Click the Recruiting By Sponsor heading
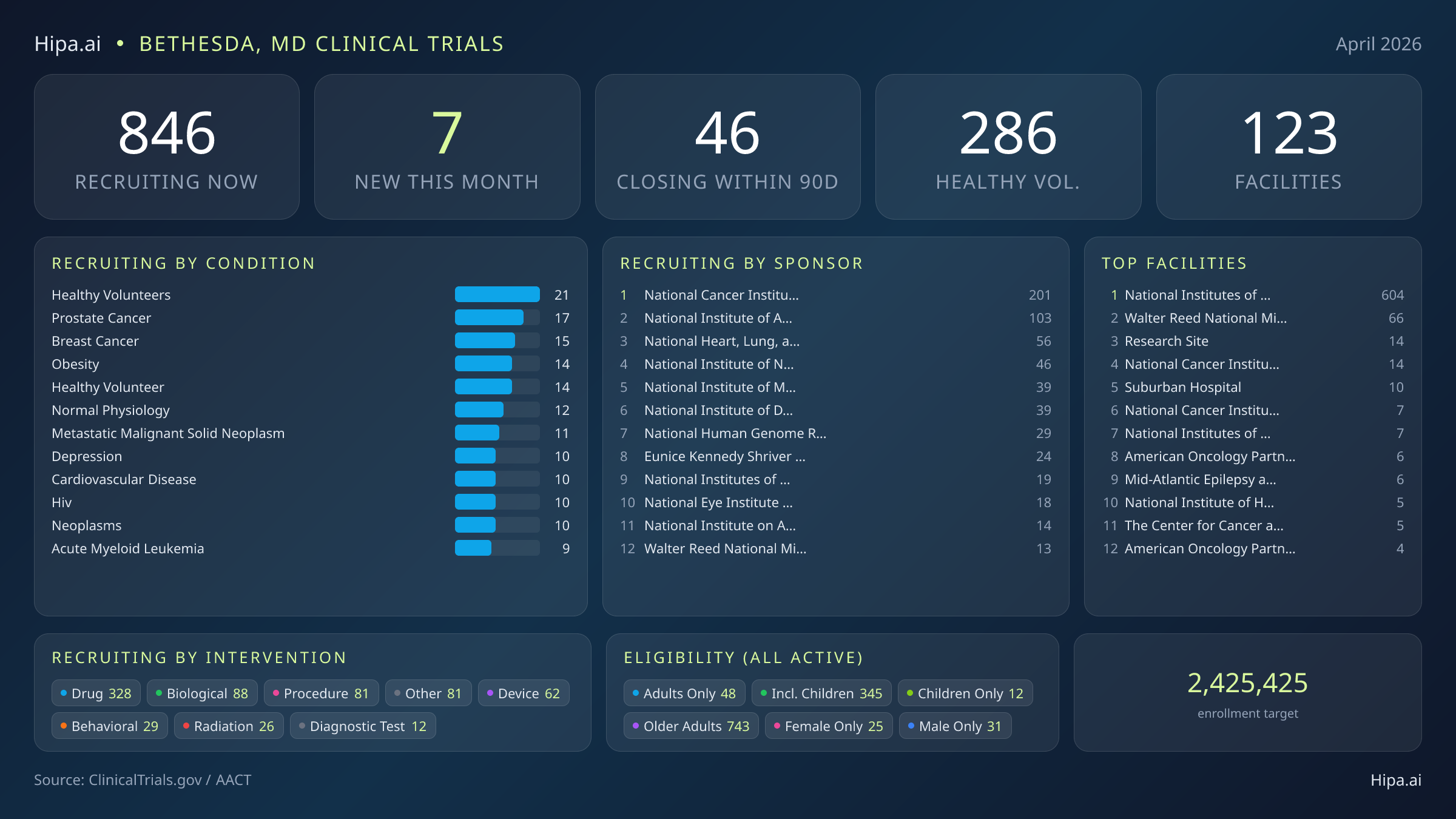This screenshot has height=819, width=1456. [741, 263]
